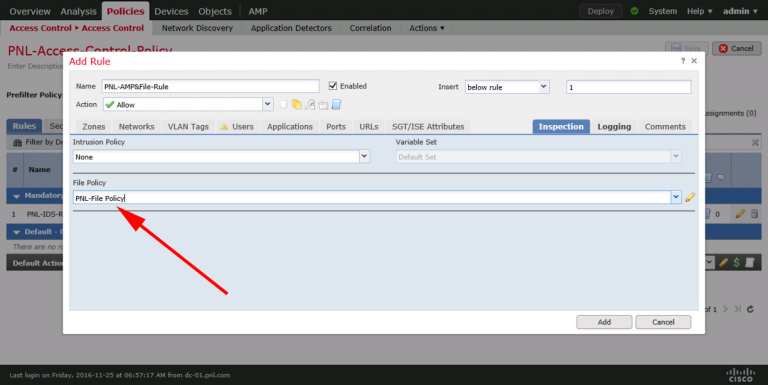768x385 pixels.
Task: Open the Overview menu
Action: [30, 11]
